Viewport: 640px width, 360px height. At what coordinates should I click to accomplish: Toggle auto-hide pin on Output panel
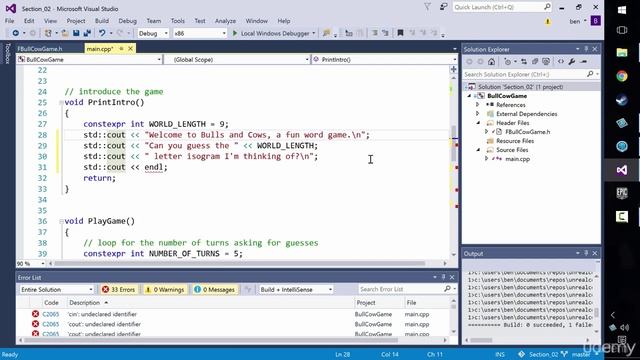(586, 253)
